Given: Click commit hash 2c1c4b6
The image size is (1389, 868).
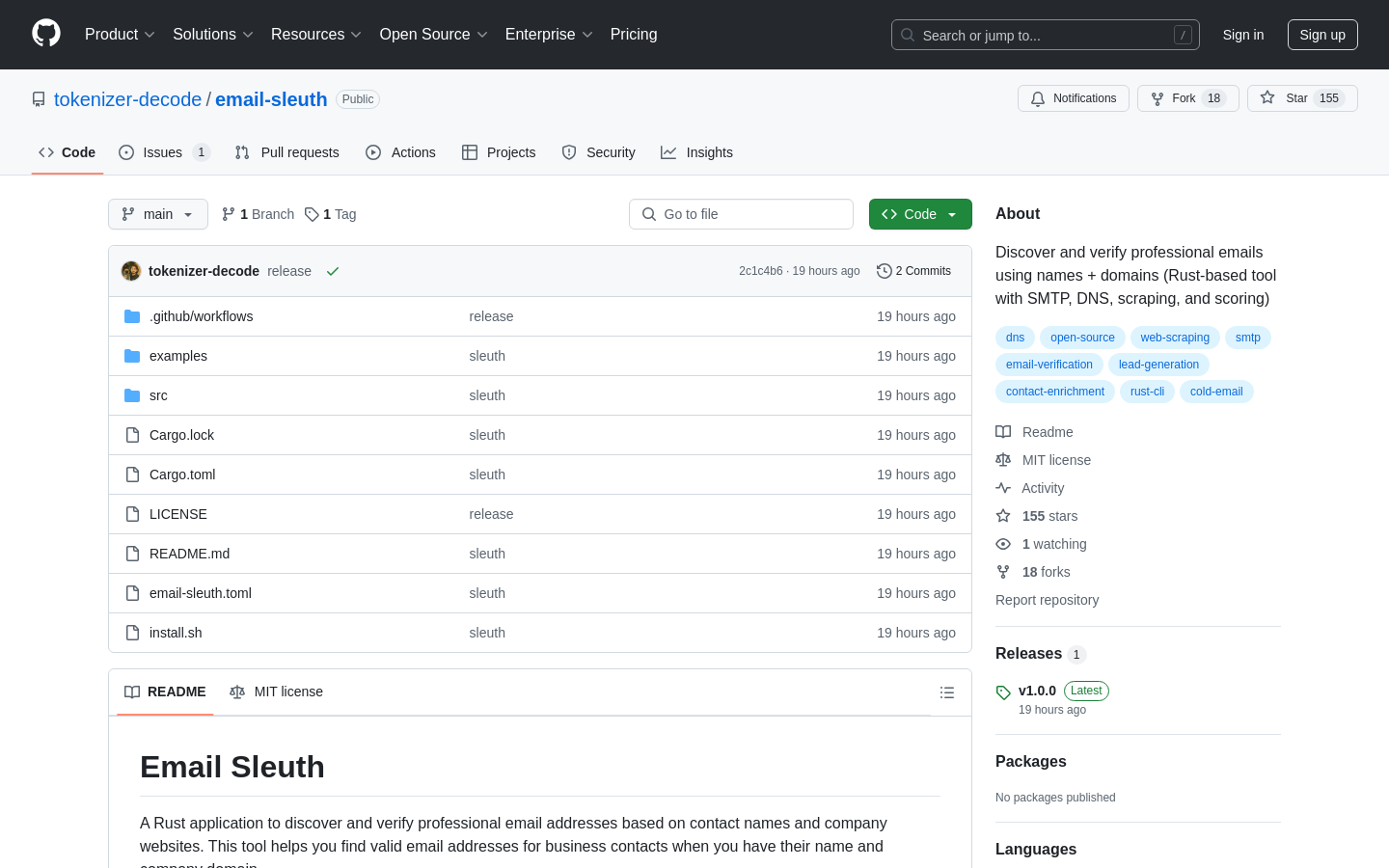Looking at the screenshot, I should click(761, 271).
